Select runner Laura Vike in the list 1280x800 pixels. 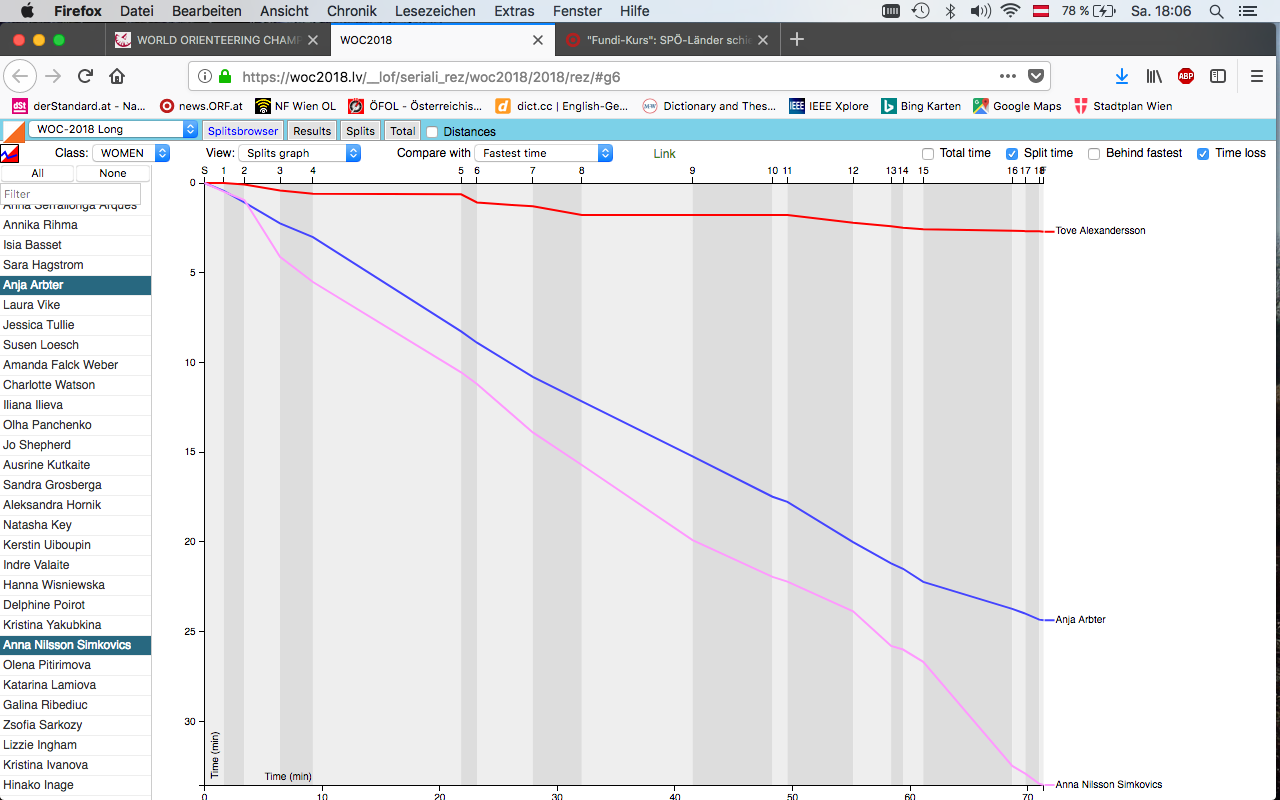click(32, 305)
